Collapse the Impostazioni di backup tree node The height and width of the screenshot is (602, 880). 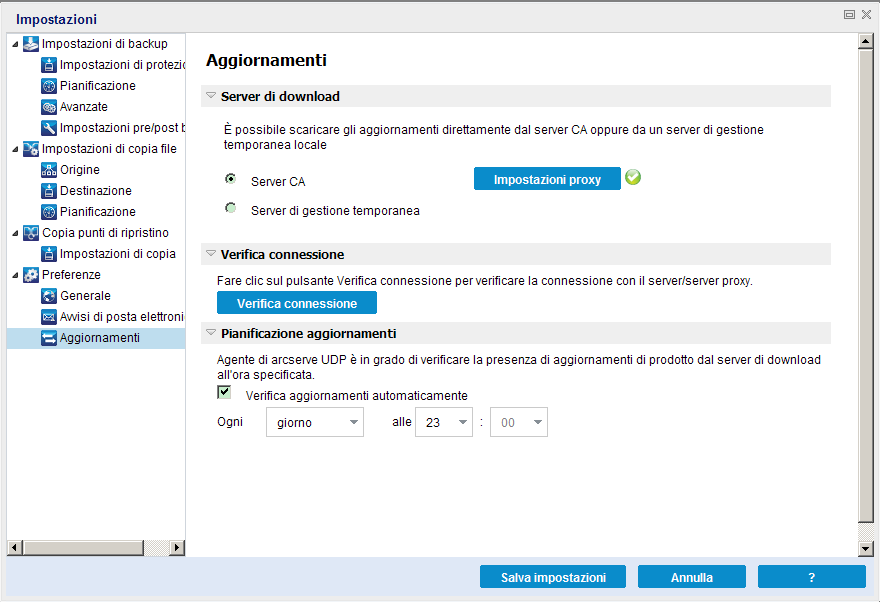click(15, 44)
